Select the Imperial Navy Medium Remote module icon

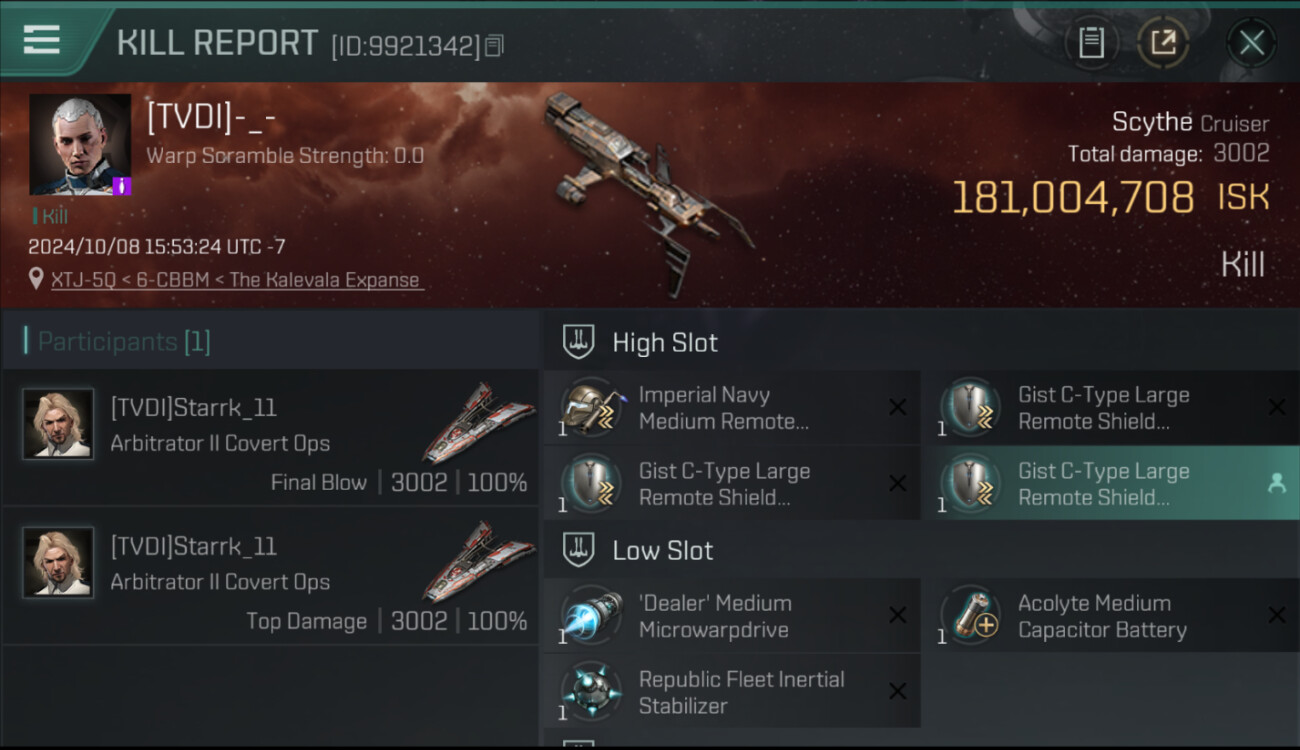[x=591, y=408]
